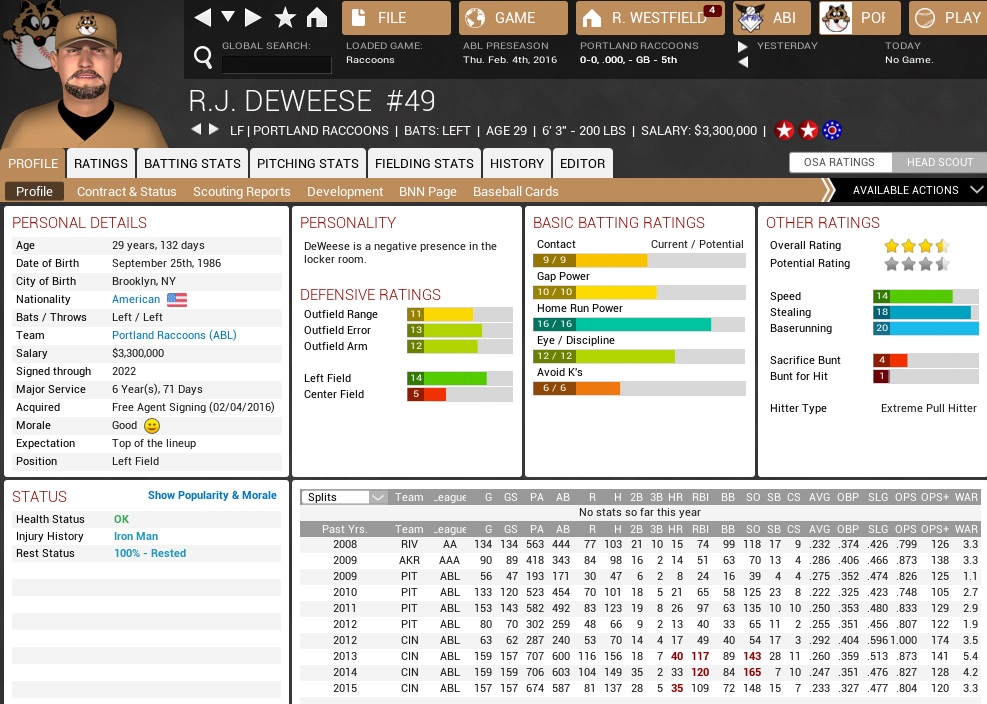Image resolution: width=987 pixels, height=704 pixels.
Task: Click the global search magnifier icon
Action: pyautogui.click(x=203, y=58)
